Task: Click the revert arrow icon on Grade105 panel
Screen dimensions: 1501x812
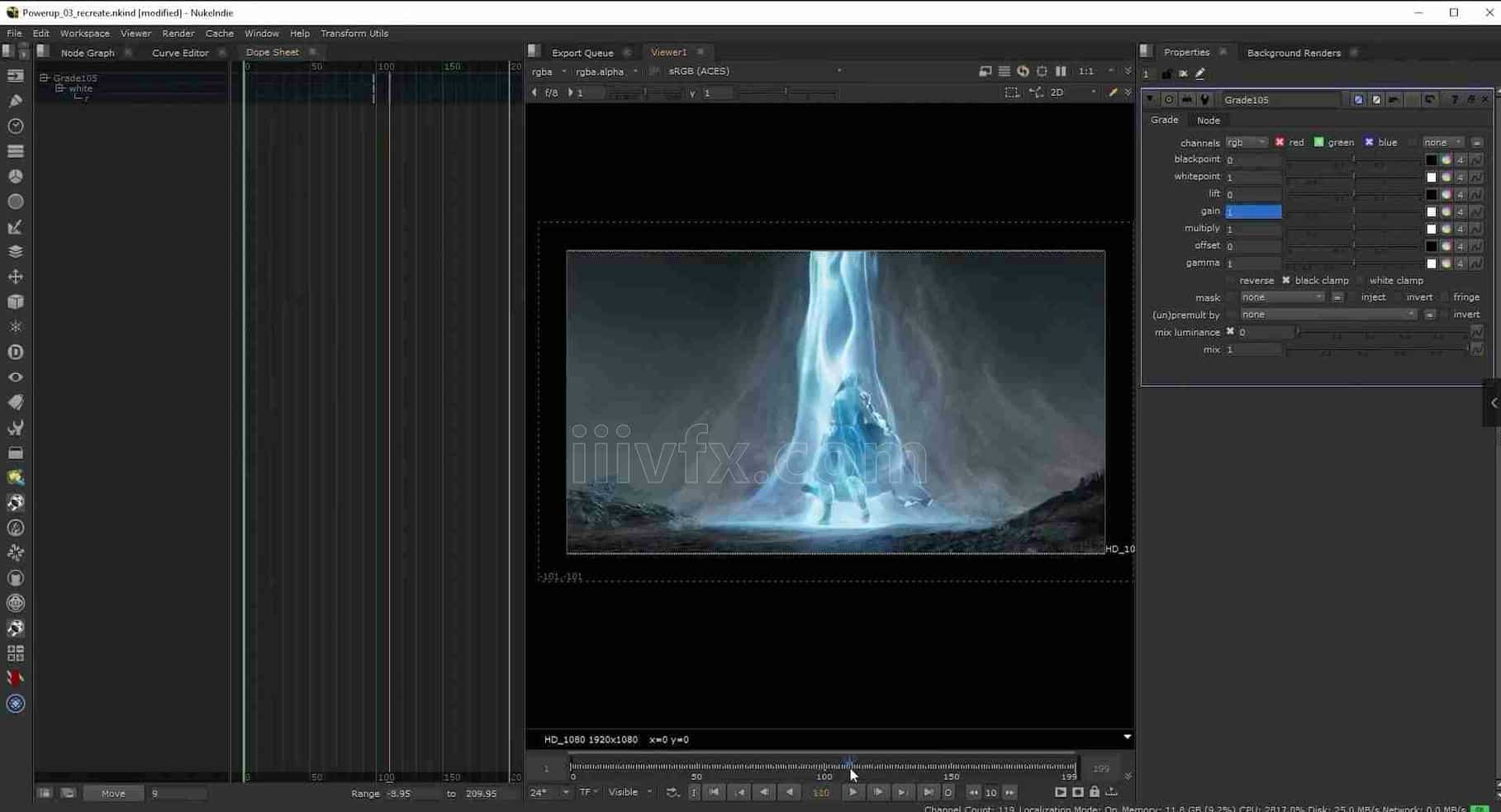Action: tap(1429, 100)
